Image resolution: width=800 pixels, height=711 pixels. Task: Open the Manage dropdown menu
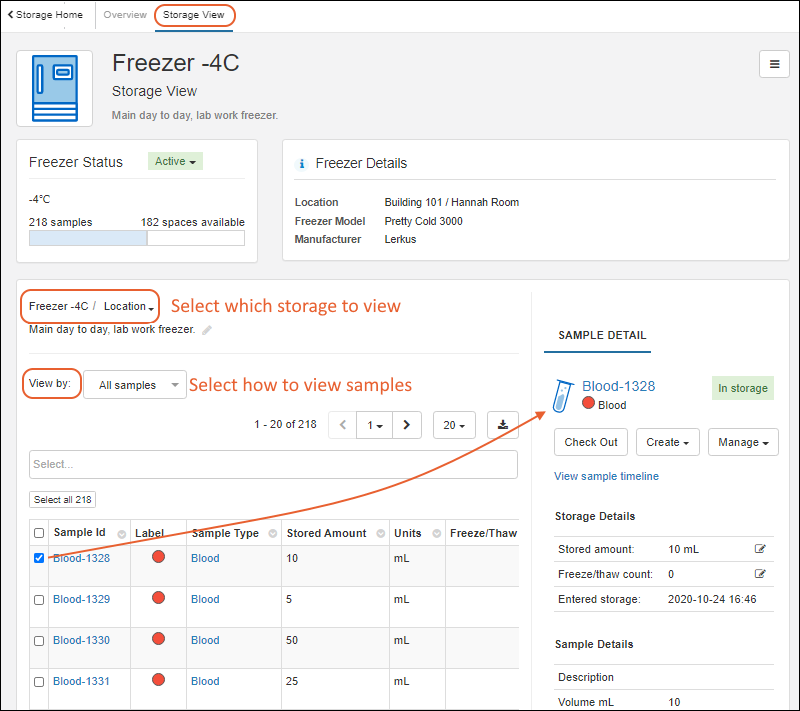coord(742,442)
